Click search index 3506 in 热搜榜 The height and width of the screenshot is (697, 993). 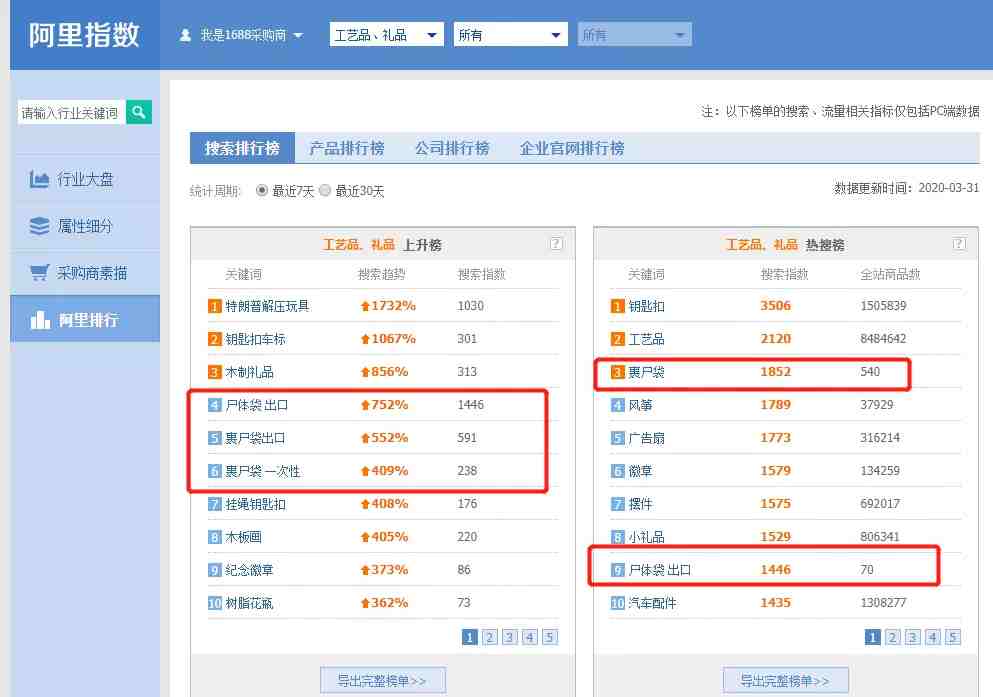click(776, 306)
